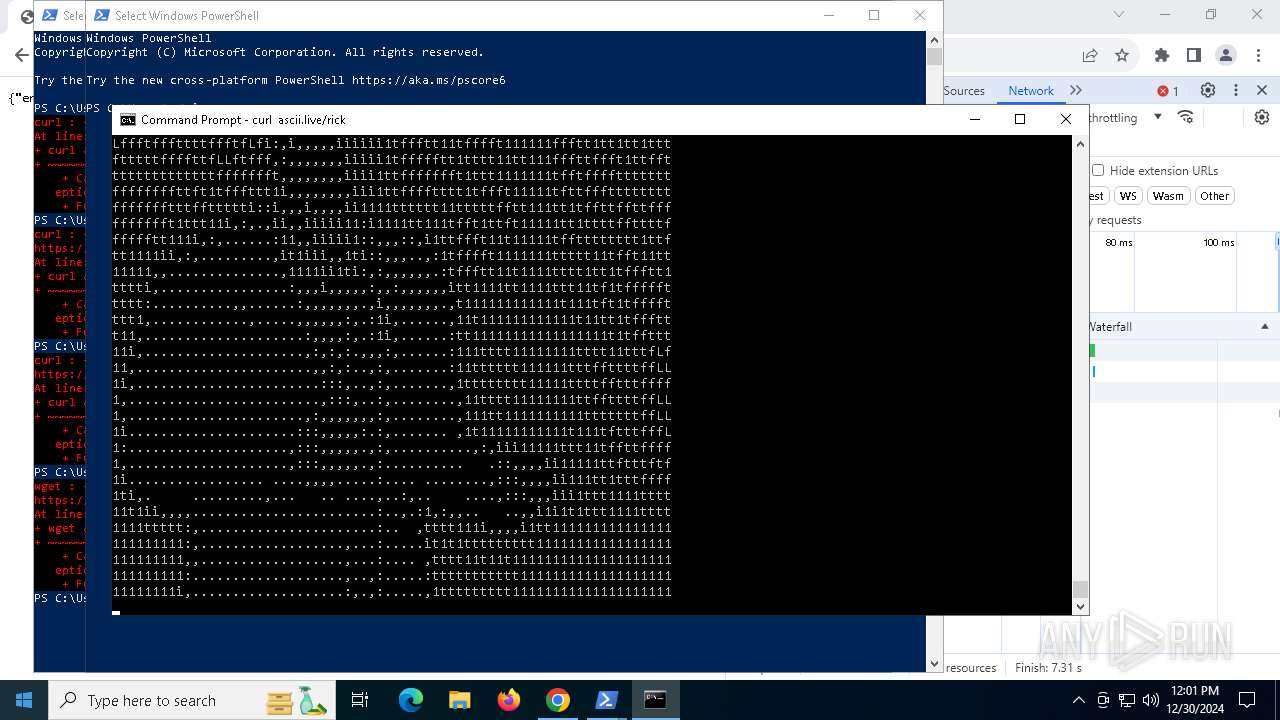This screenshot has width=1280, height=720.
Task: Close the DevTools panel
Action: [1262, 90]
